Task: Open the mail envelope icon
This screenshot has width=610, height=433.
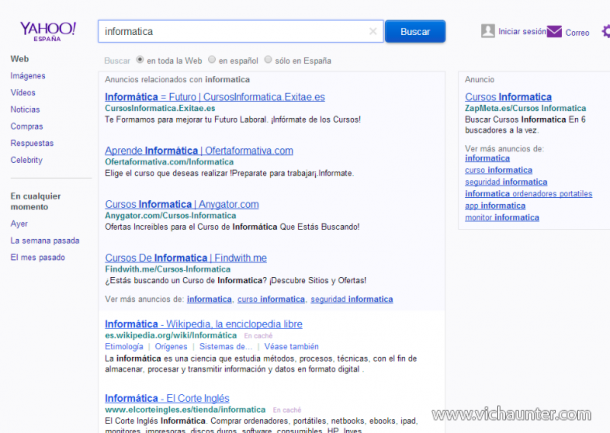Action: coord(554,31)
